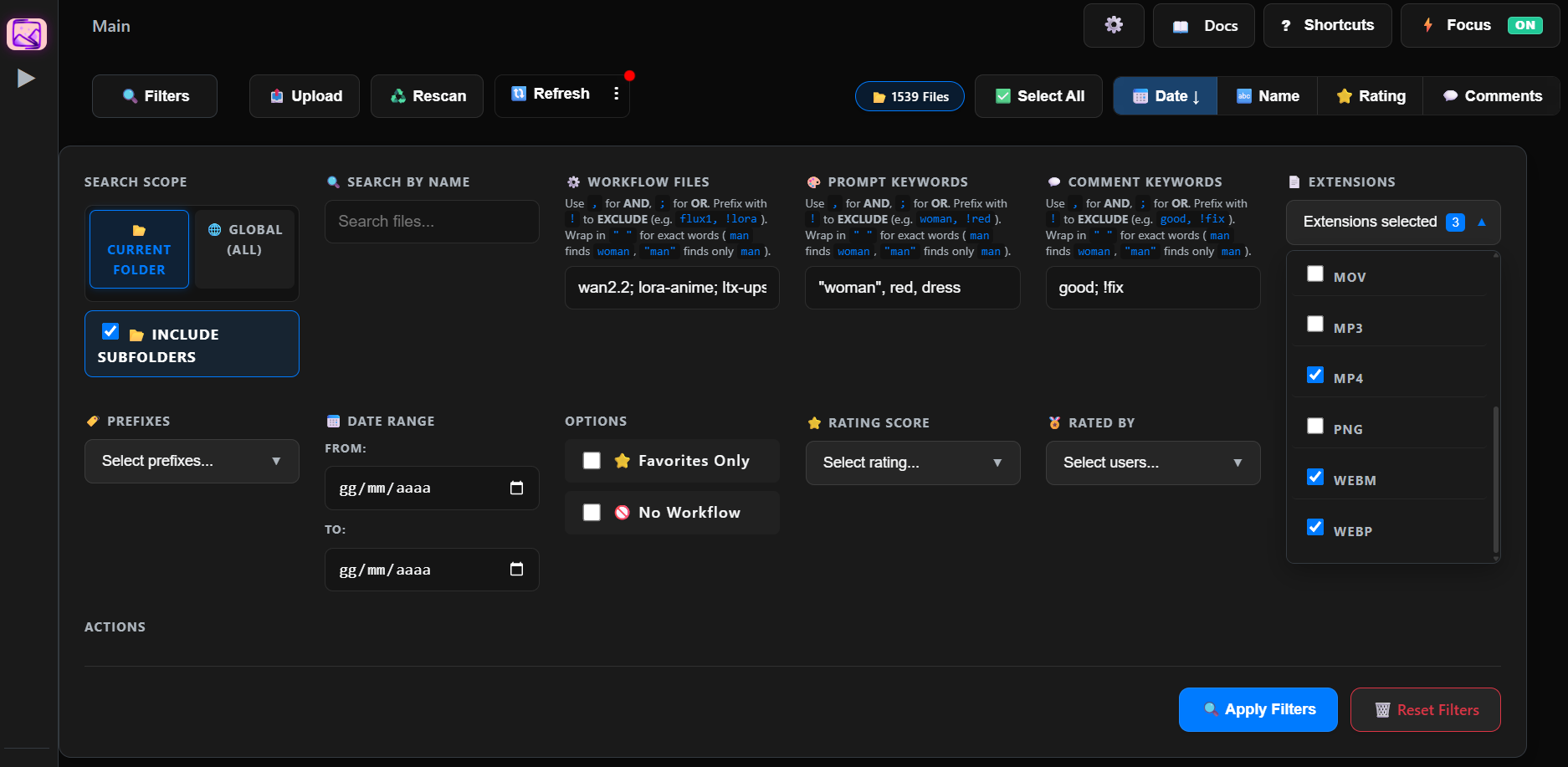Screen dimensions: 1568x767
Task: Check the MP3 extension
Action: [1315, 324]
